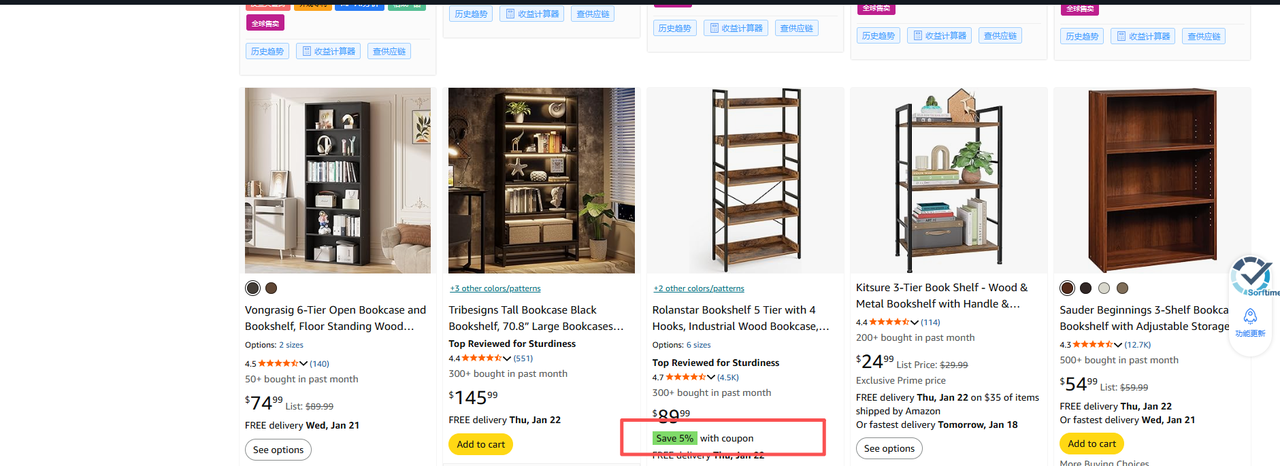Click 收益计算器 calculator above the Tribesigns bookcase
The height and width of the screenshot is (466, 1280).
pyautogui.click(x=531, y=14)
